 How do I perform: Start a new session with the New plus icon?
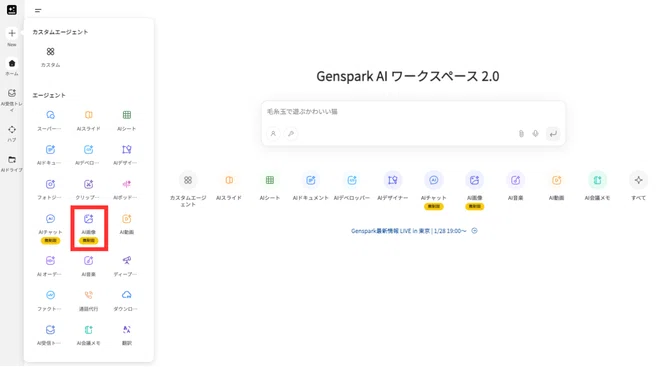point(12,33)
